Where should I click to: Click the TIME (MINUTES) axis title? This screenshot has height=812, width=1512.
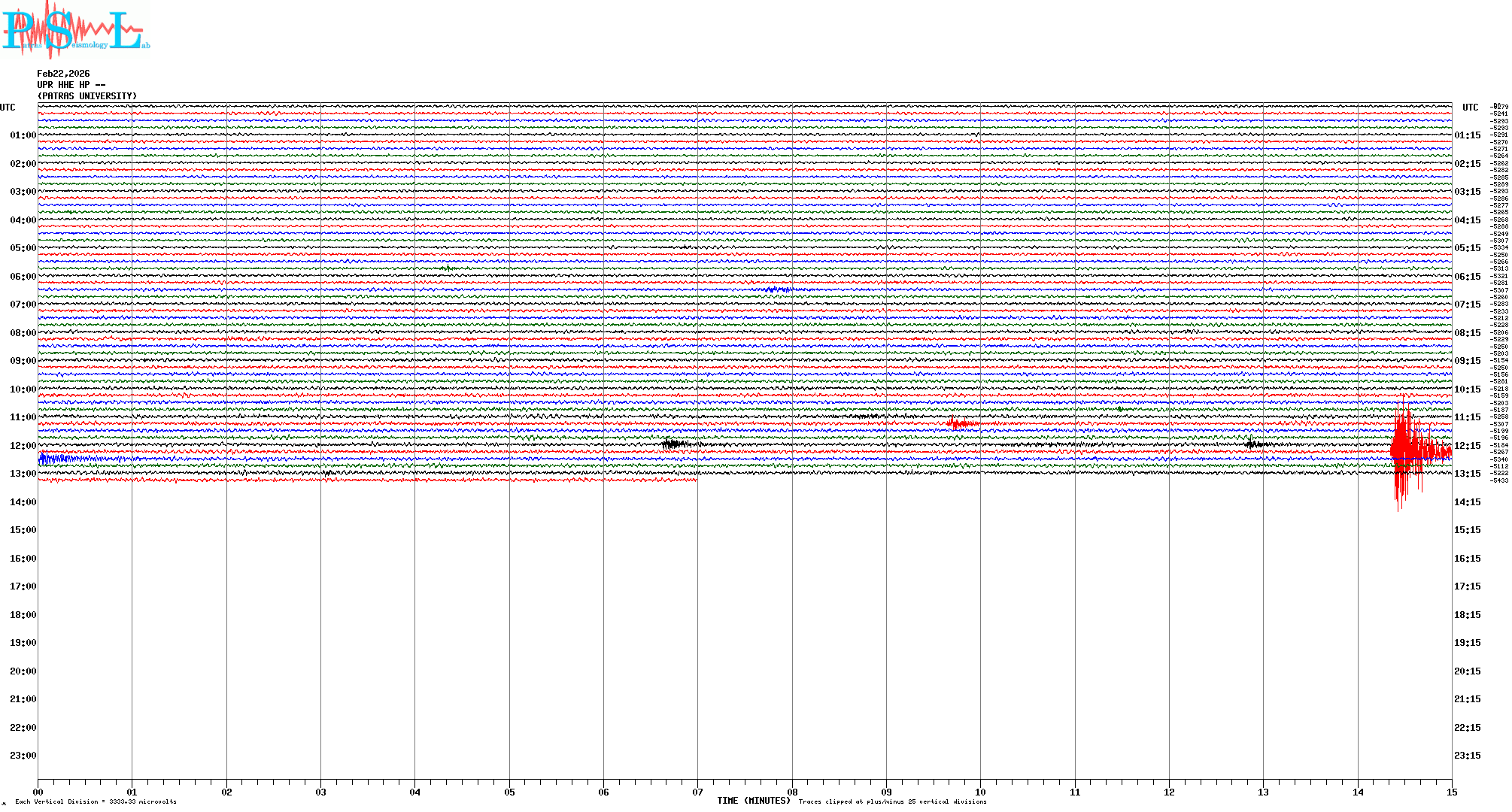pyautogui.click(x=754, y=801)
